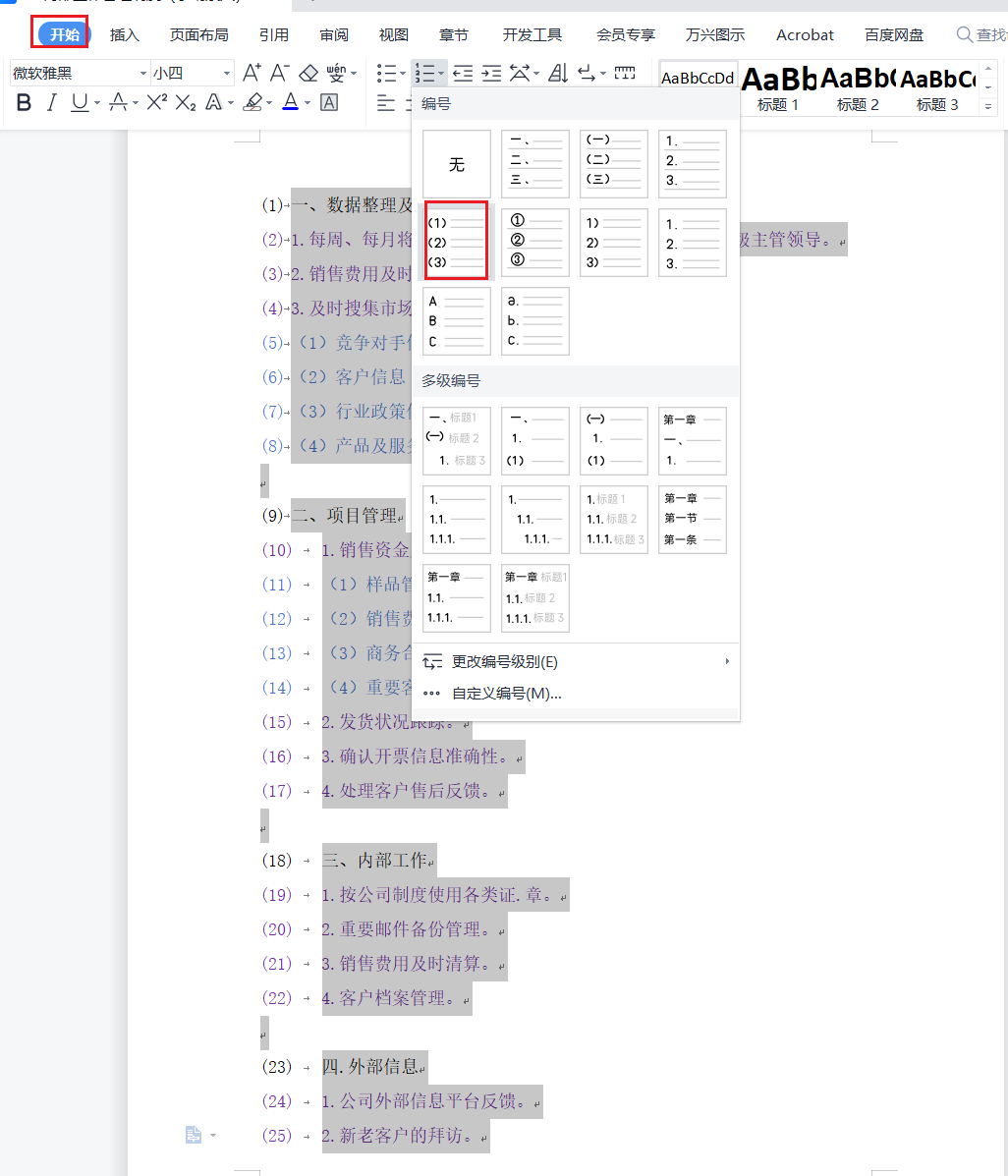Click the subscript X₂ icon
This screenshot has height=1176, width=1008.
(x=186, y=103)
